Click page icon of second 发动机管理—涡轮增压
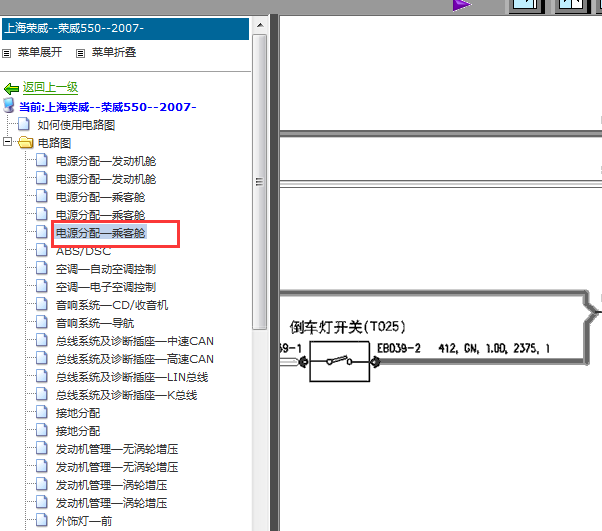 point(42,503)
